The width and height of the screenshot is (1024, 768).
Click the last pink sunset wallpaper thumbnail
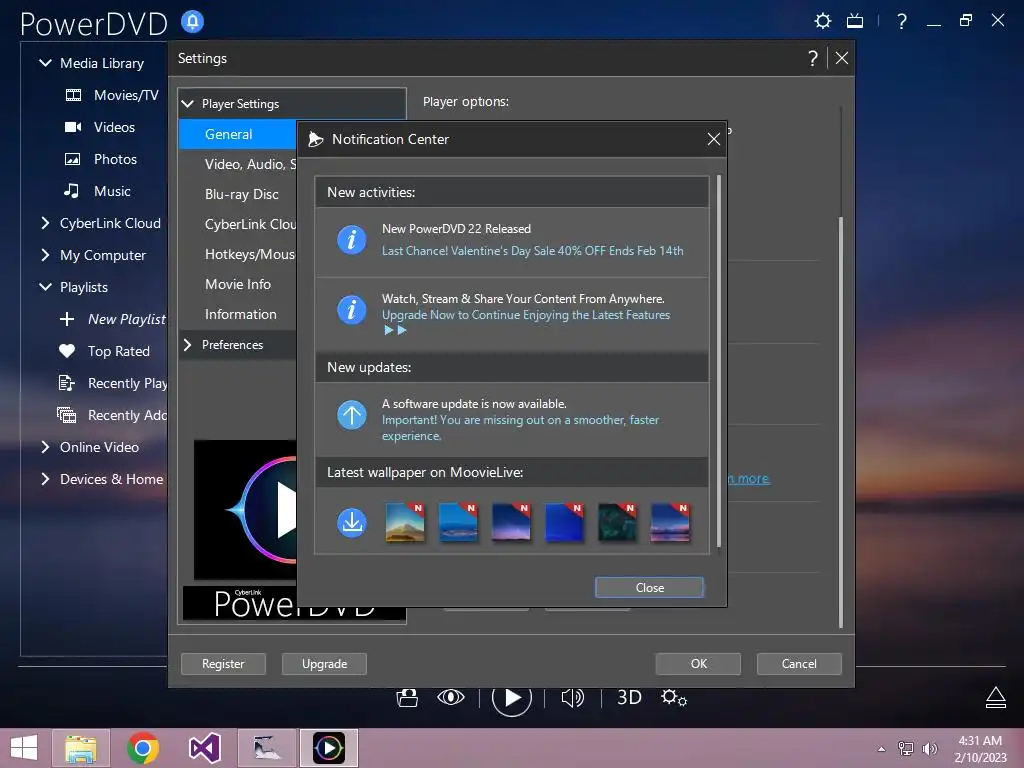[x=671, y=522]
